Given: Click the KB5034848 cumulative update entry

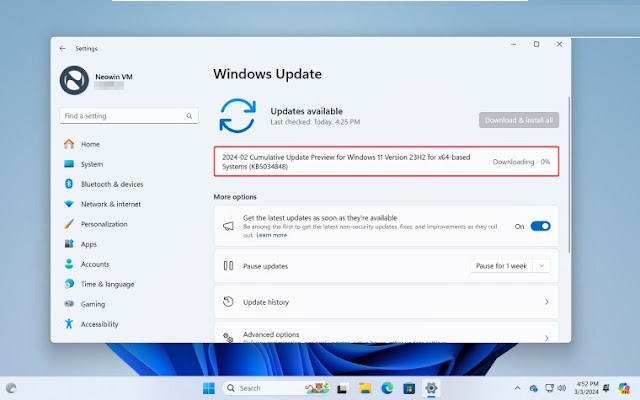Looking at the screenshot, I should (x=386, y=162).
